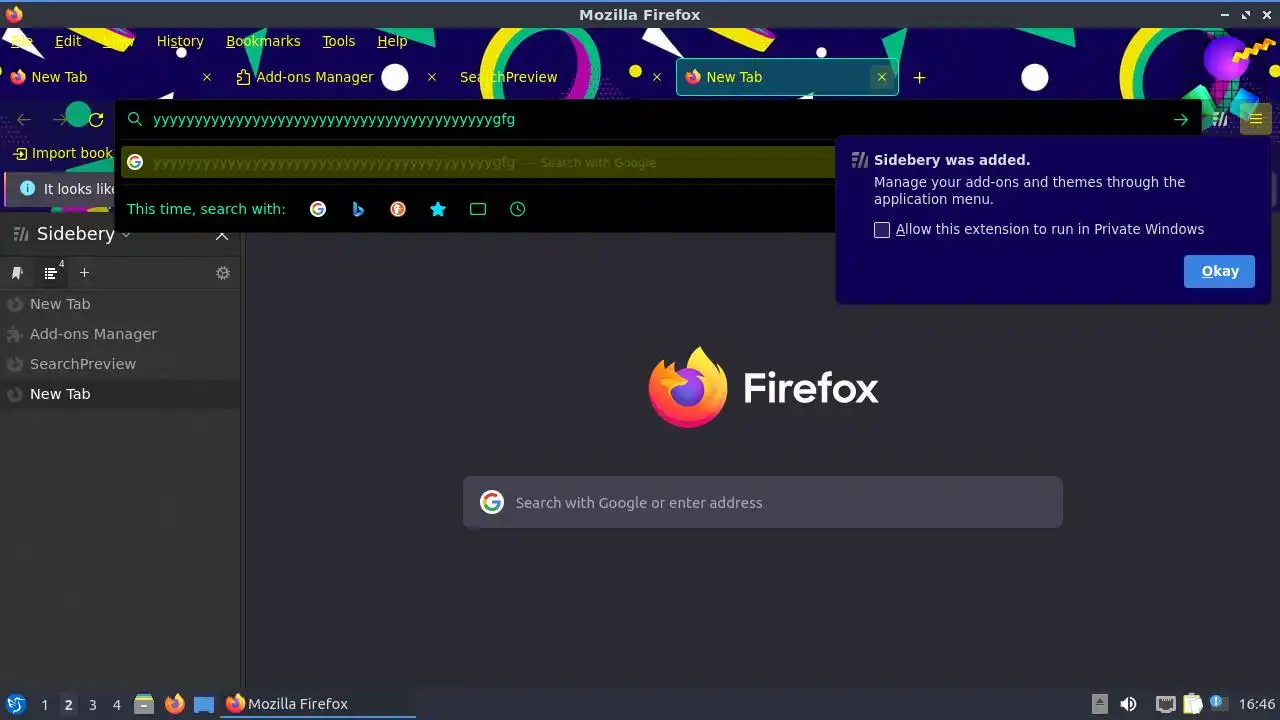The height and width of the screenshot is (720, 1280).
Task: Open the Bookmarks menu
Action: [x=263, y=41]
